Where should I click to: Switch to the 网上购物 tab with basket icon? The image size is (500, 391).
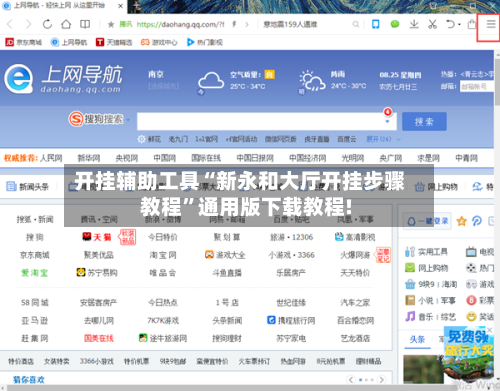click(x=436, y=187)
